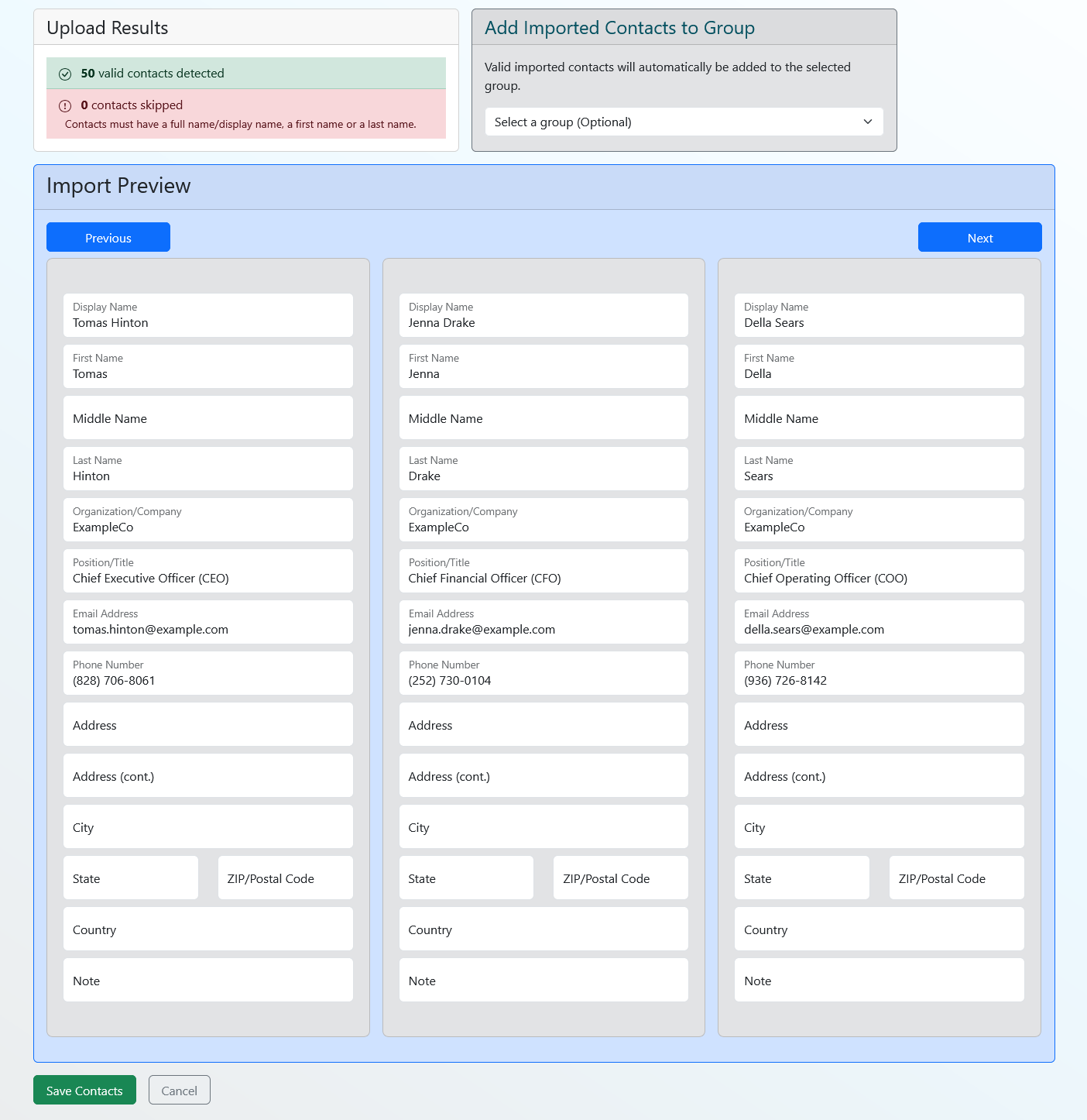Click City field in Della Sears card
Image resolution: width=1087 pixels, height=1120 pixels.
[x=880, y=826]
